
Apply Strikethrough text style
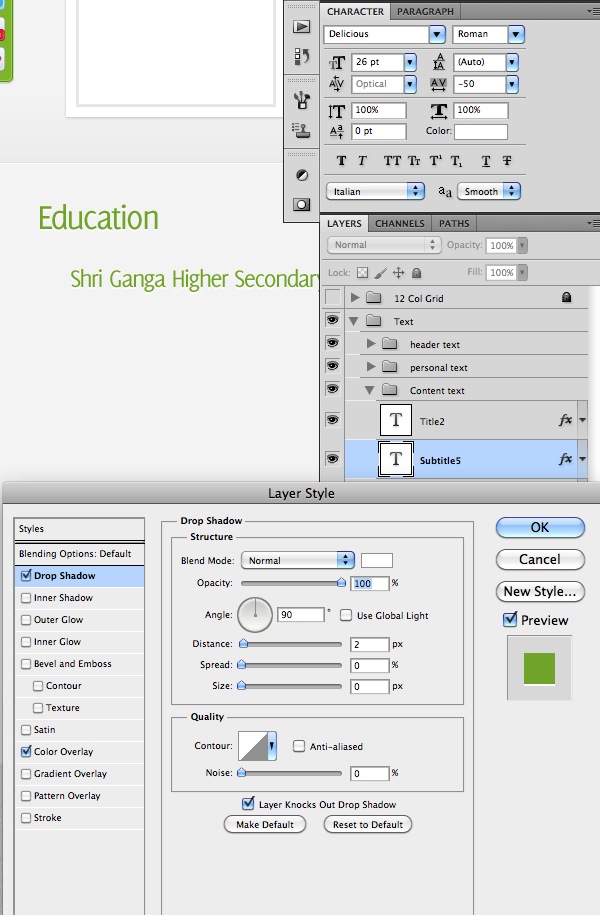[507, 160]
